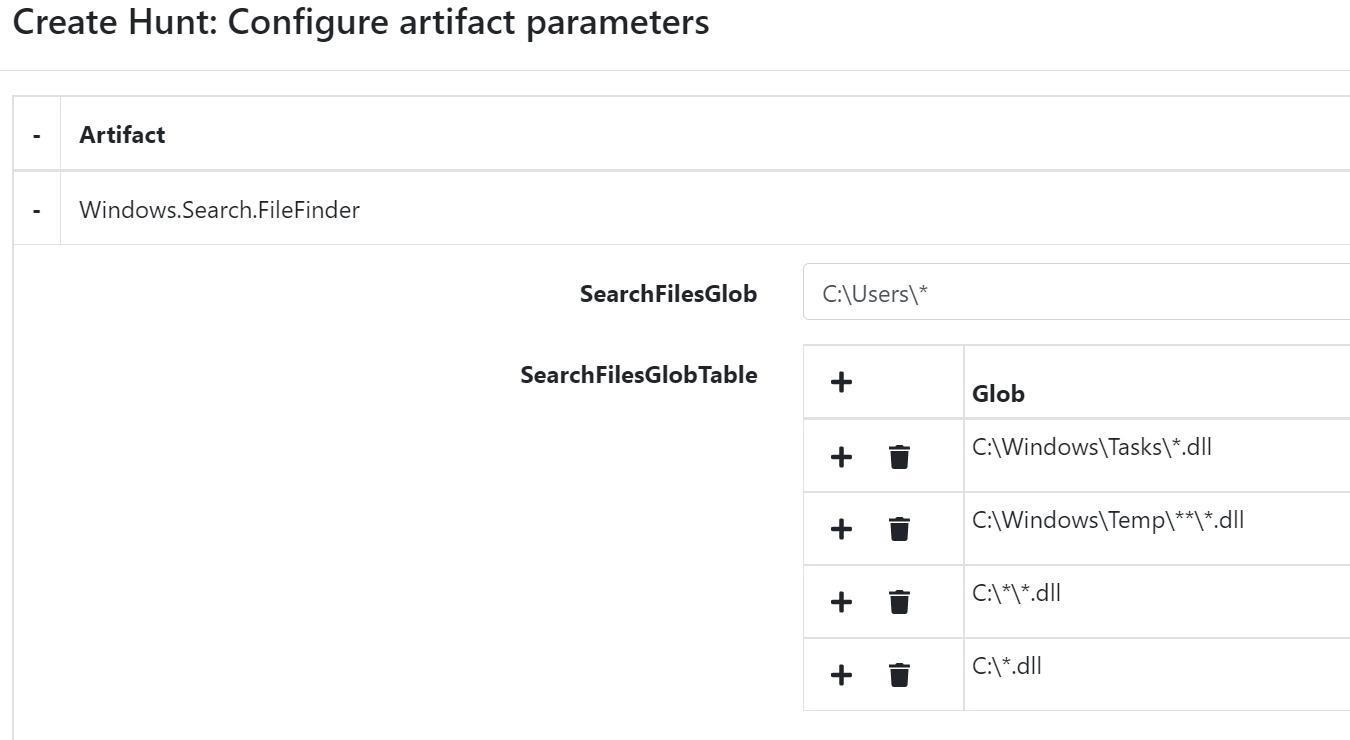This screenshot has width=1350, height=740.
Task: Remove the C:\Windows\Temp\**\*.dll glob row
Action: click(x=899, y=529)
